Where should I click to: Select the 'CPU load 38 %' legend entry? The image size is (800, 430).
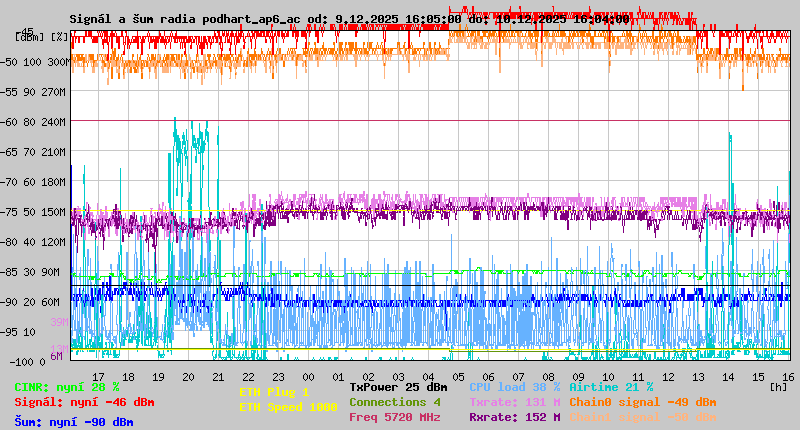(x=515, y=387)
